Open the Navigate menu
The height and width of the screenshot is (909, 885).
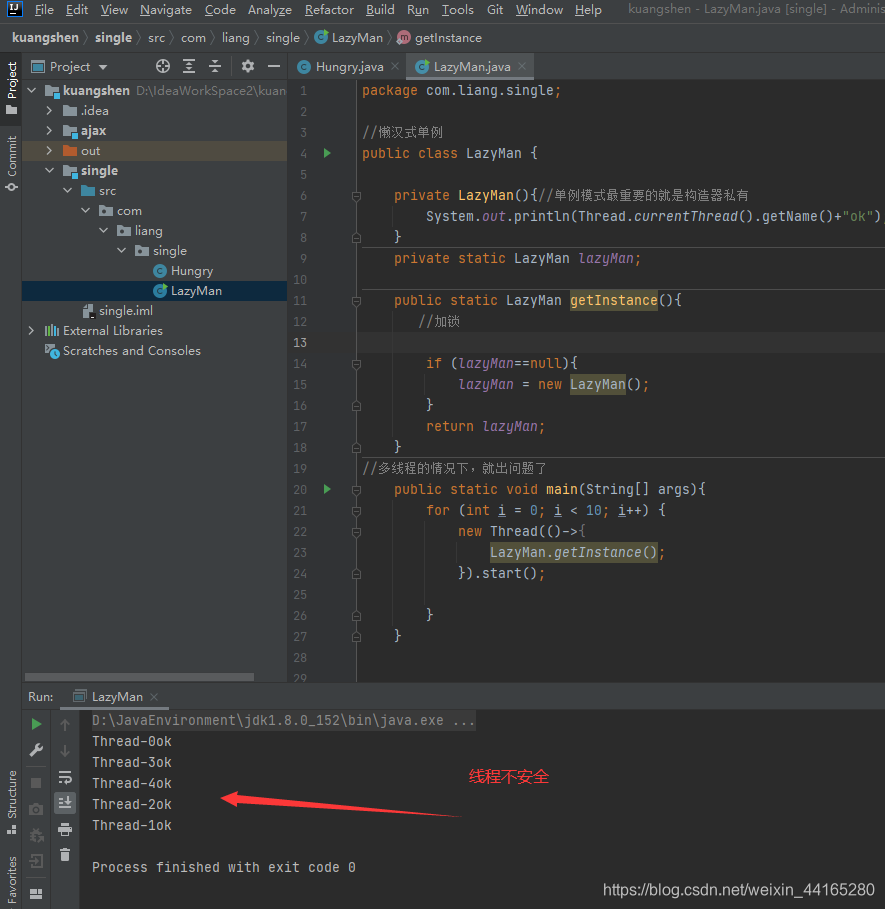coord(166,10)
